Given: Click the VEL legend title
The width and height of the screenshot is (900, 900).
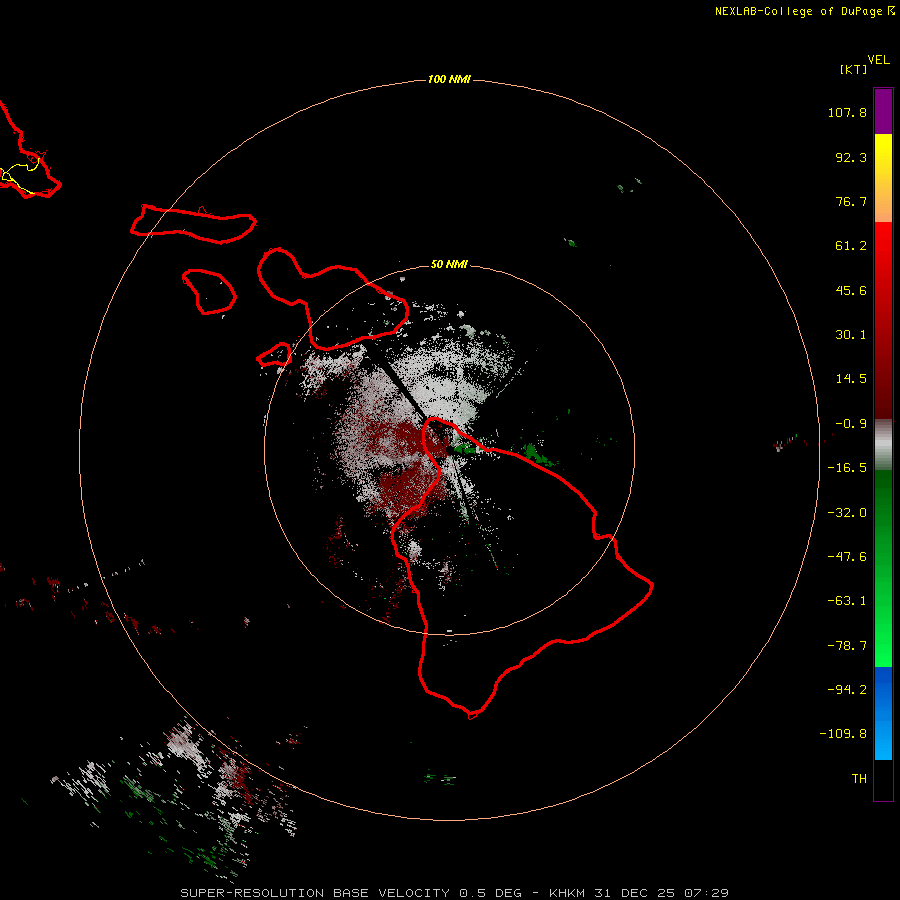Looking at the screenshot, I should pyautogui.click(x=879, y=60).
